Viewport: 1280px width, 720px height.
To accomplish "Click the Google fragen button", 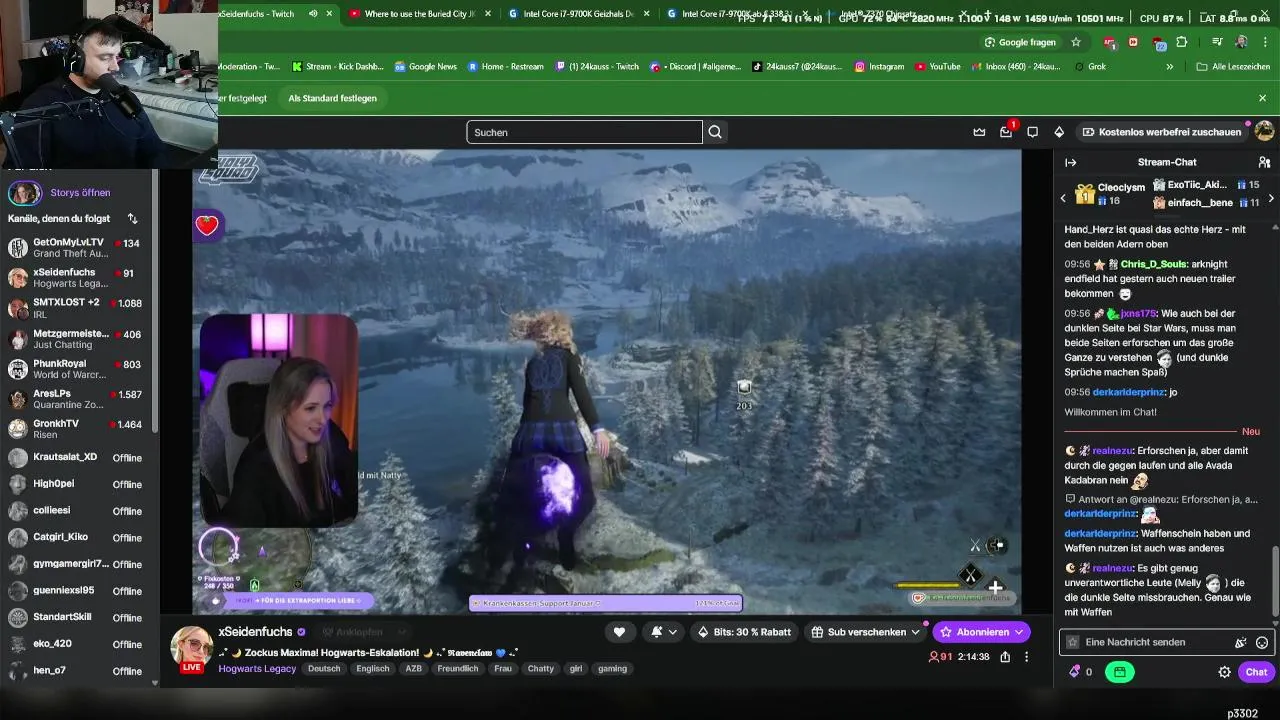I will tap(1020, 42).
